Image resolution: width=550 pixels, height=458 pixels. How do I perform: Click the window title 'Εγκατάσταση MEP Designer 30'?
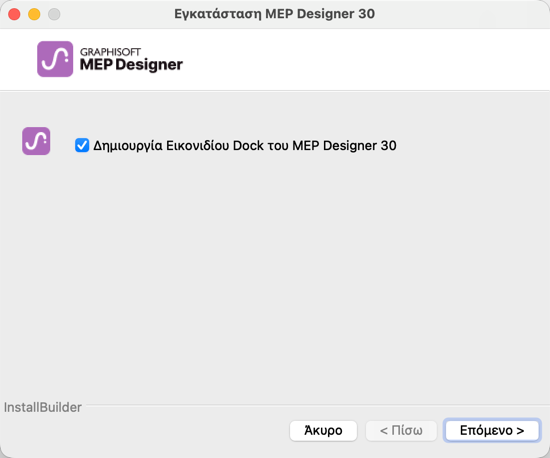275,14
